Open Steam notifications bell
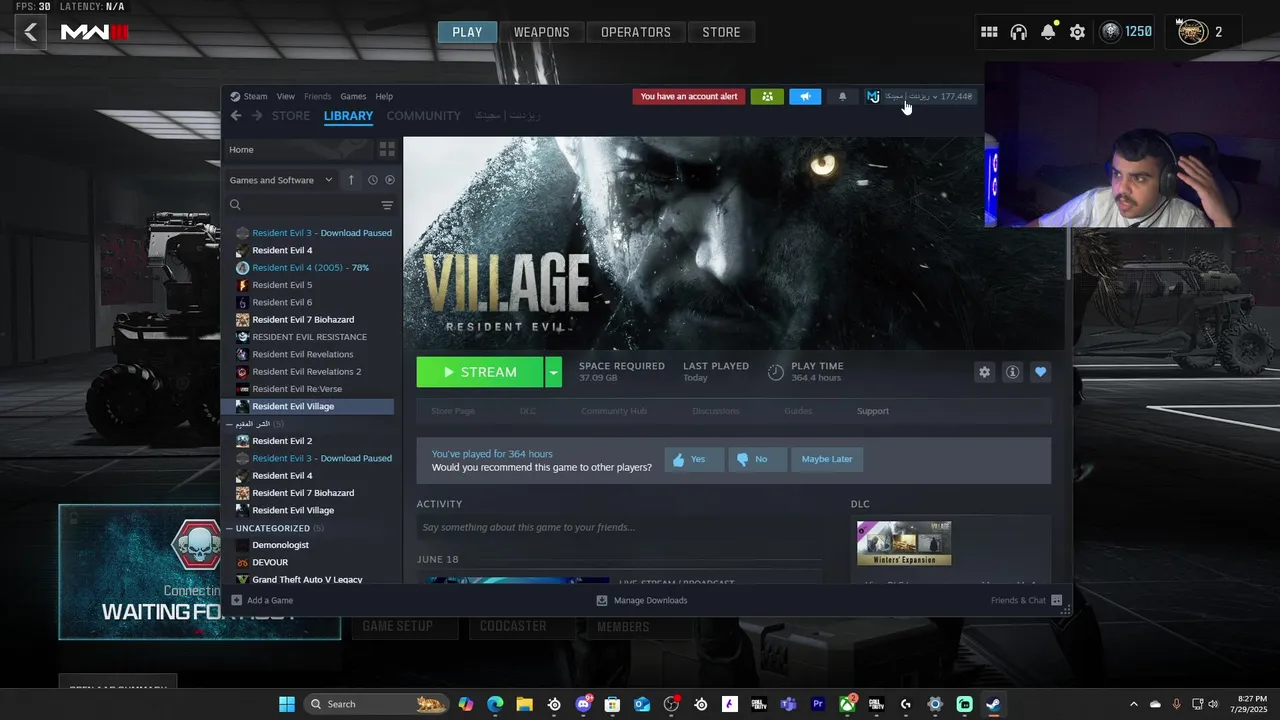This screenshot has width=1280, height=720. (x=842, y=97)
